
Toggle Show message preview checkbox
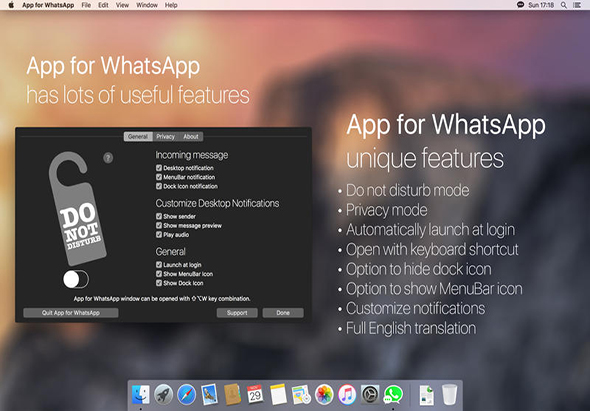click(x=159, y=225)
